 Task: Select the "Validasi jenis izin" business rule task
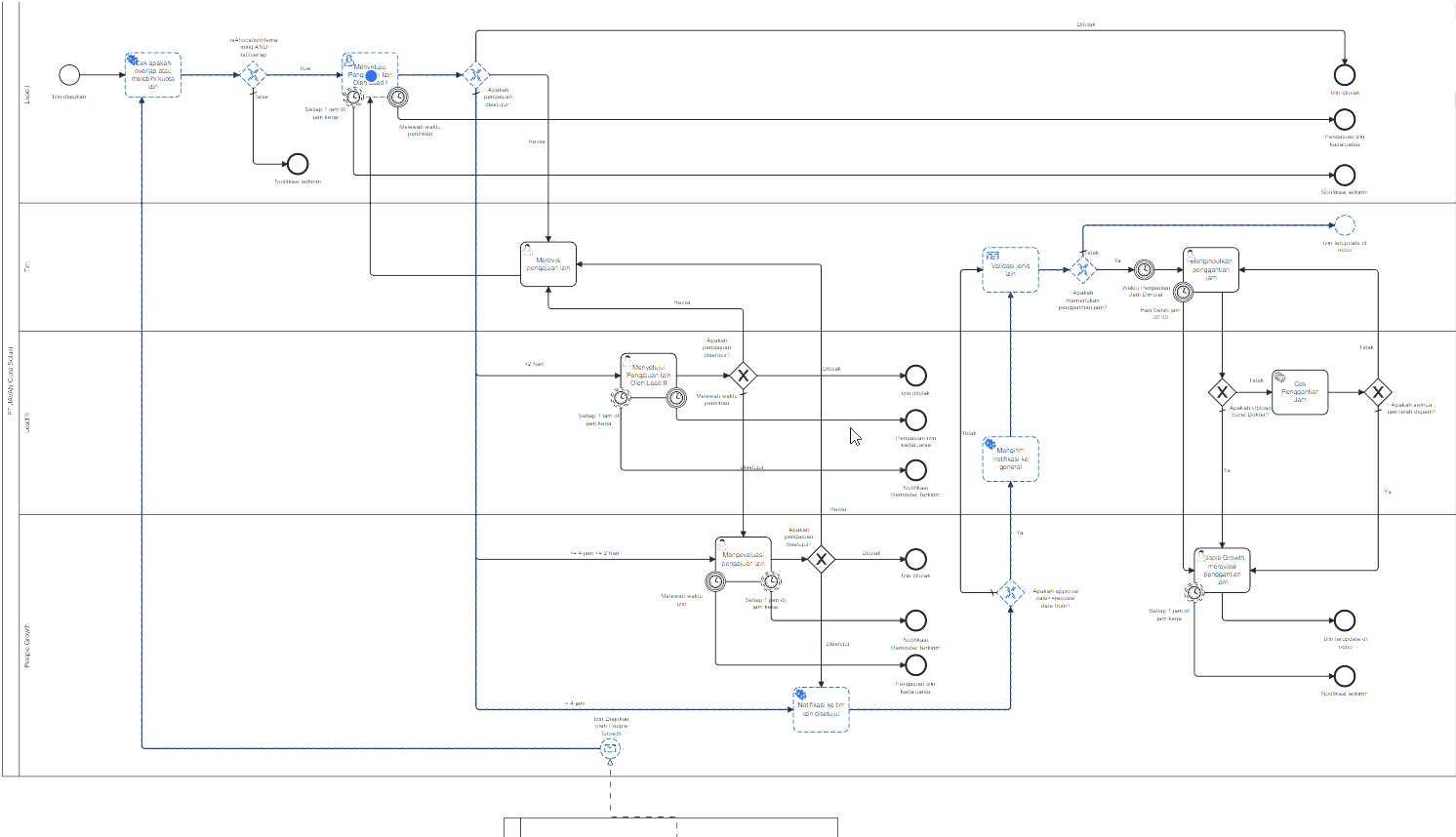coord(1011,270)
